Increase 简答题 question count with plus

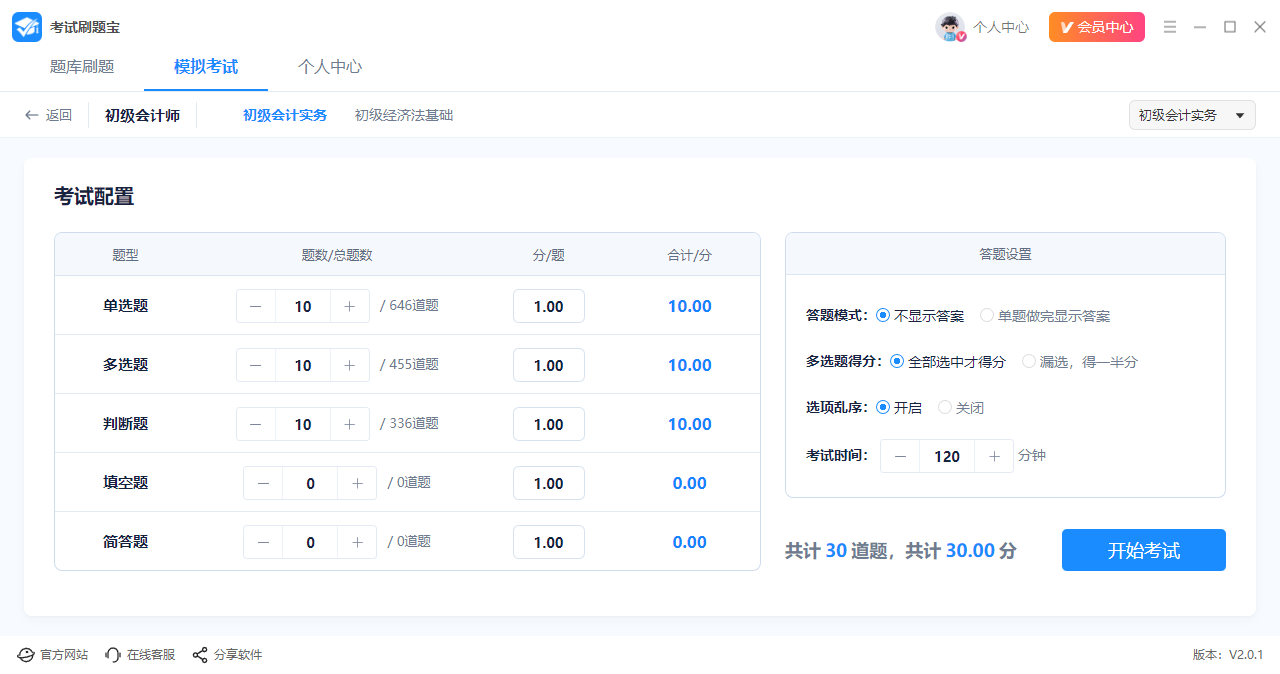[357, 542]
